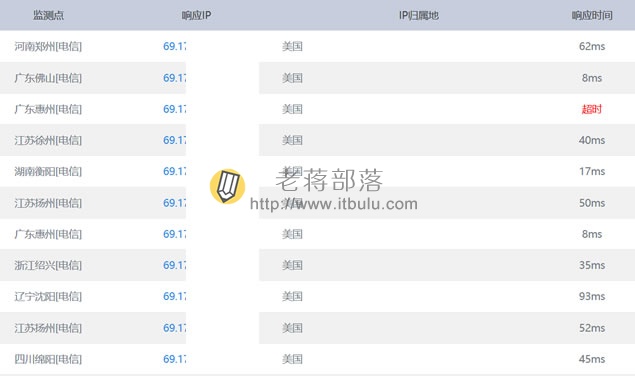This screenshot has height=376, width=635.
Task: Click 8ms in the second 广东惠州 row
Action: (x=592, y=234)
